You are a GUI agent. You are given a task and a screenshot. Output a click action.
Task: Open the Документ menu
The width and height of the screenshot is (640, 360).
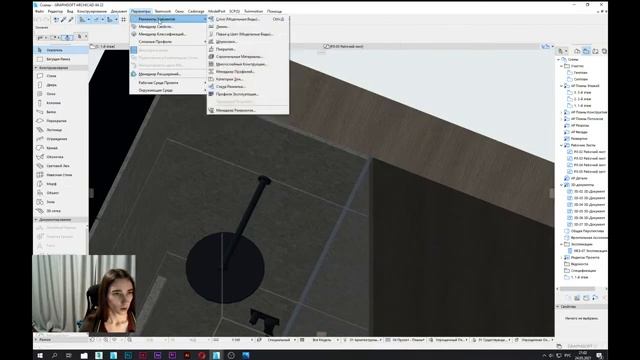[x=119, y=11]
